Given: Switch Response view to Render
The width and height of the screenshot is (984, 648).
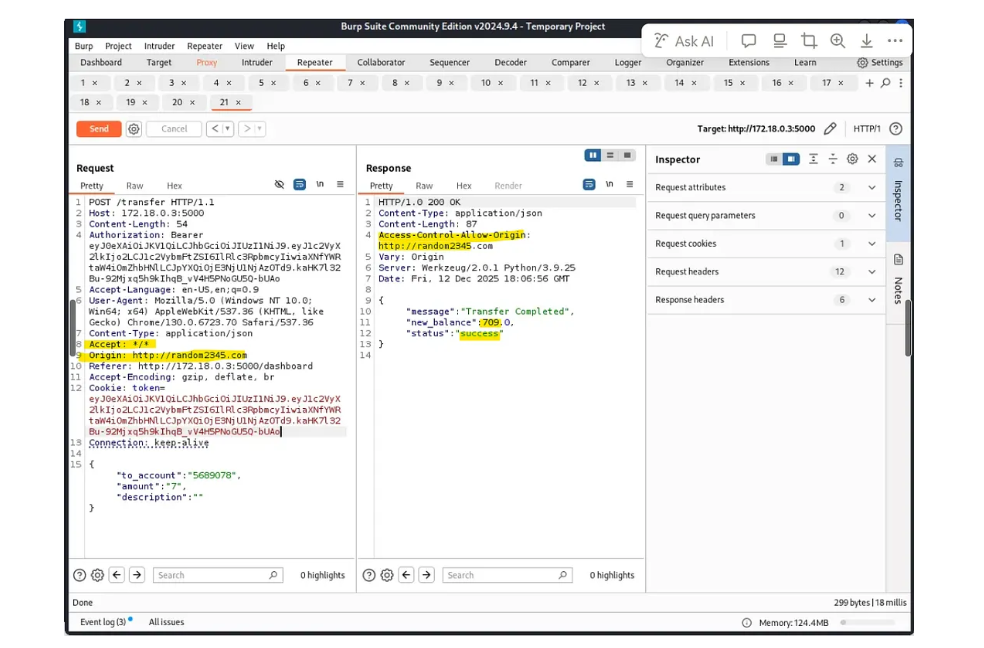Looking at the screenshot, I should [x=508, y=186].
